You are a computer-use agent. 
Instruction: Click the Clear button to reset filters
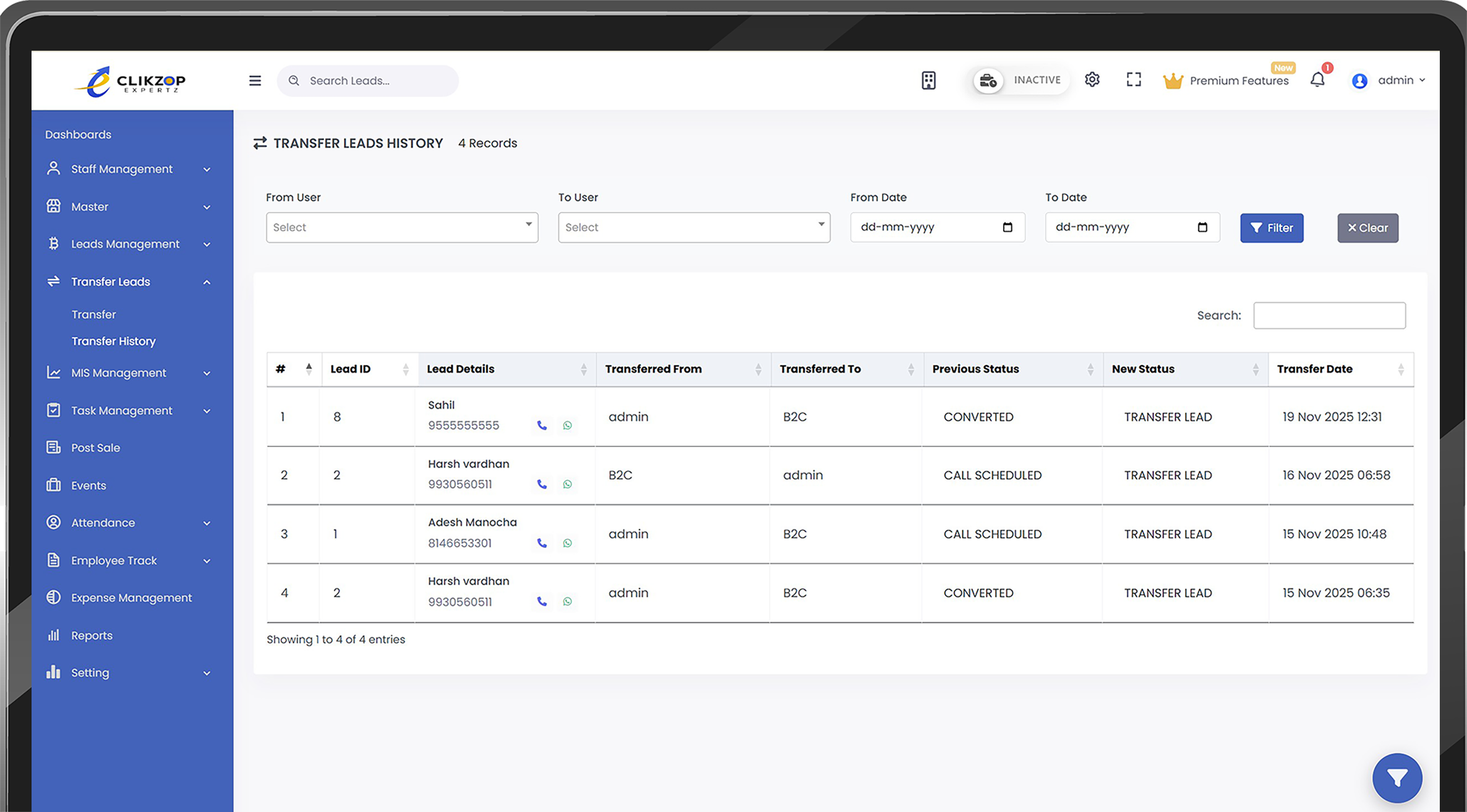click(1367, 228)
